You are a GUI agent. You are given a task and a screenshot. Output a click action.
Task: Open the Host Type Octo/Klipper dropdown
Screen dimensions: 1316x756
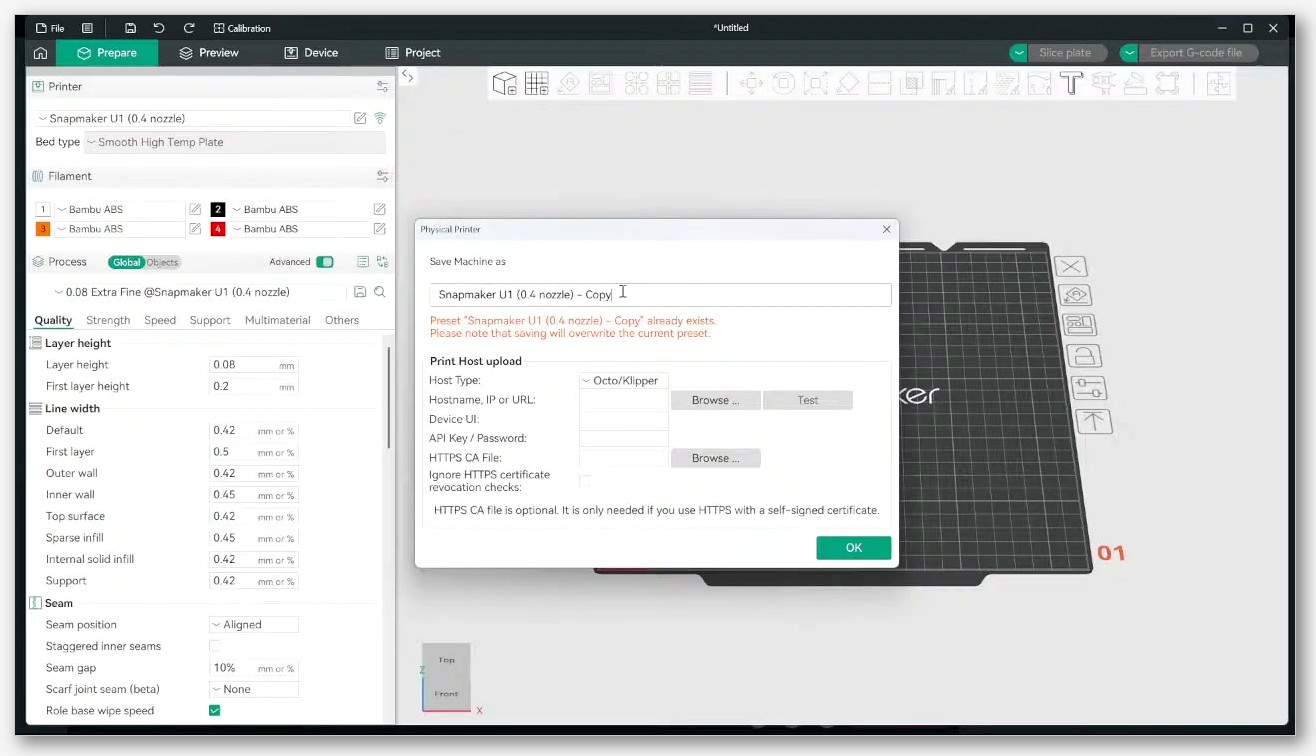(x=624, y=380)
